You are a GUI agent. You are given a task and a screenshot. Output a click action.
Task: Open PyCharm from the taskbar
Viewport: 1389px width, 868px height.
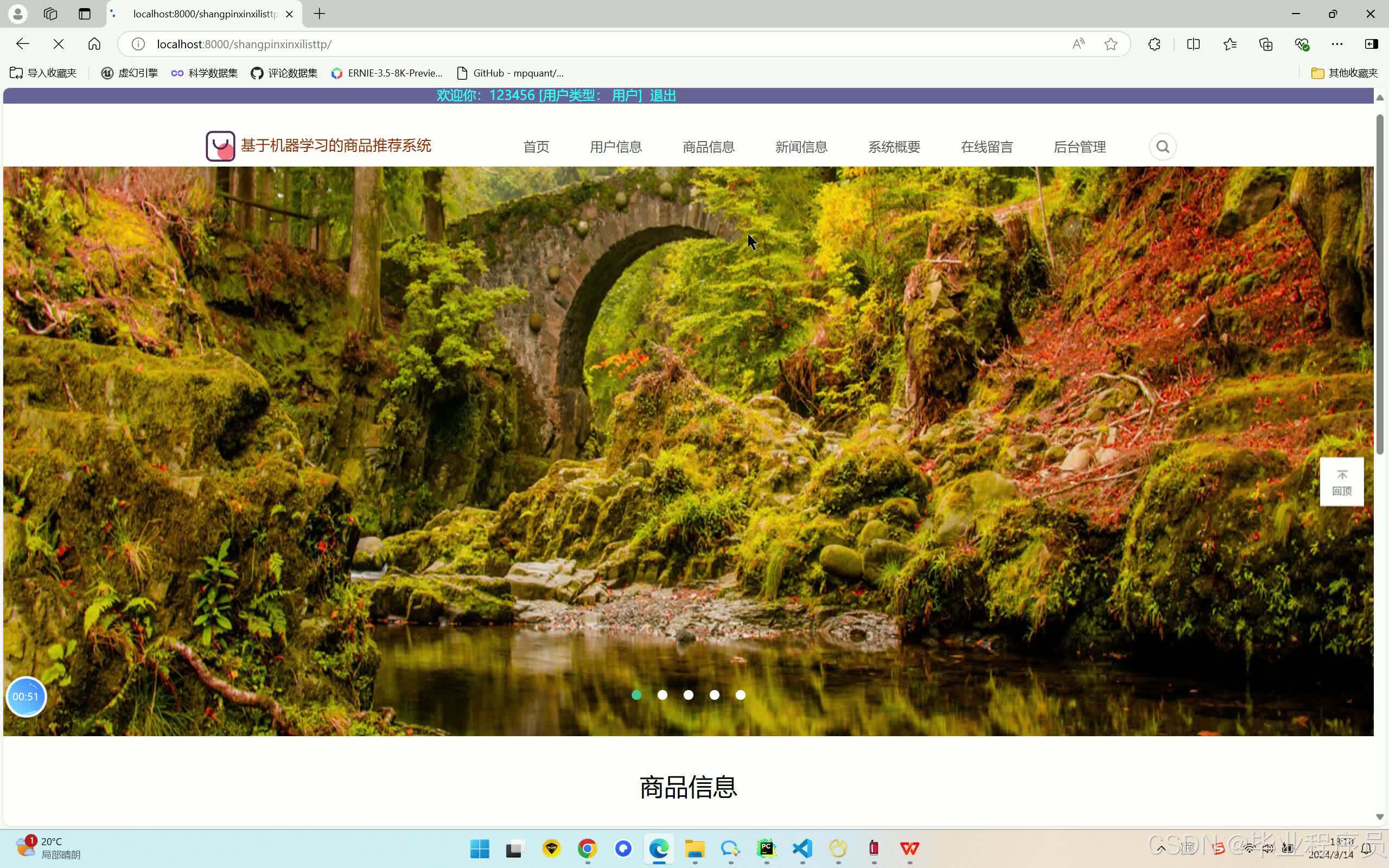(x=766, y=848)
